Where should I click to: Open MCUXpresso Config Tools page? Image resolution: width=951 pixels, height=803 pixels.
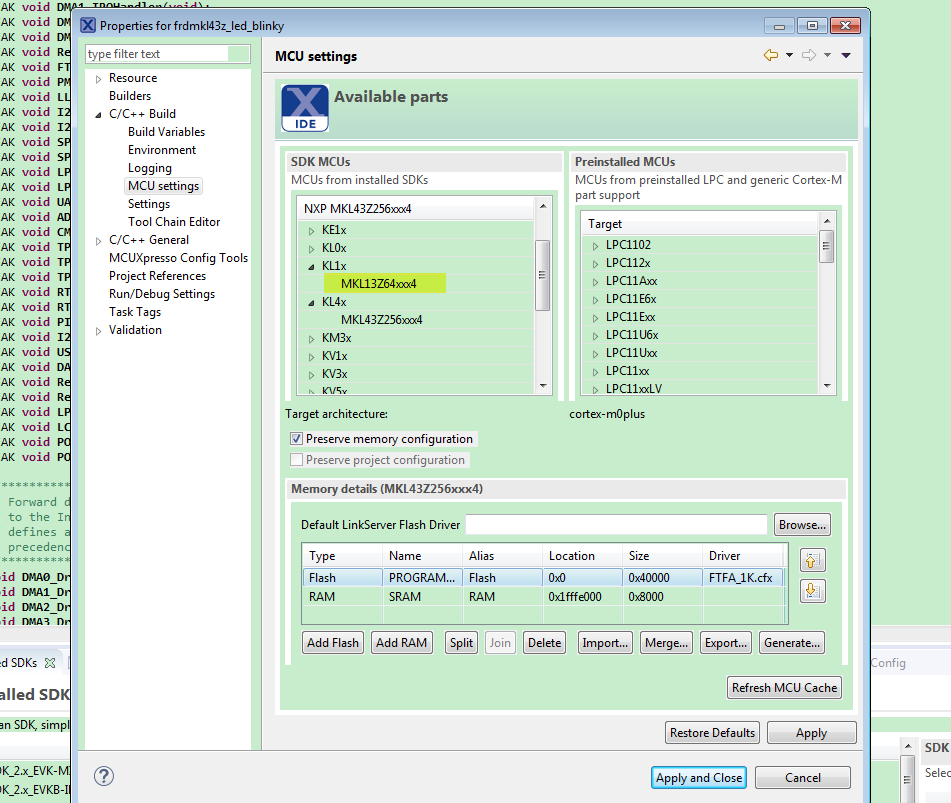[178, 258]
